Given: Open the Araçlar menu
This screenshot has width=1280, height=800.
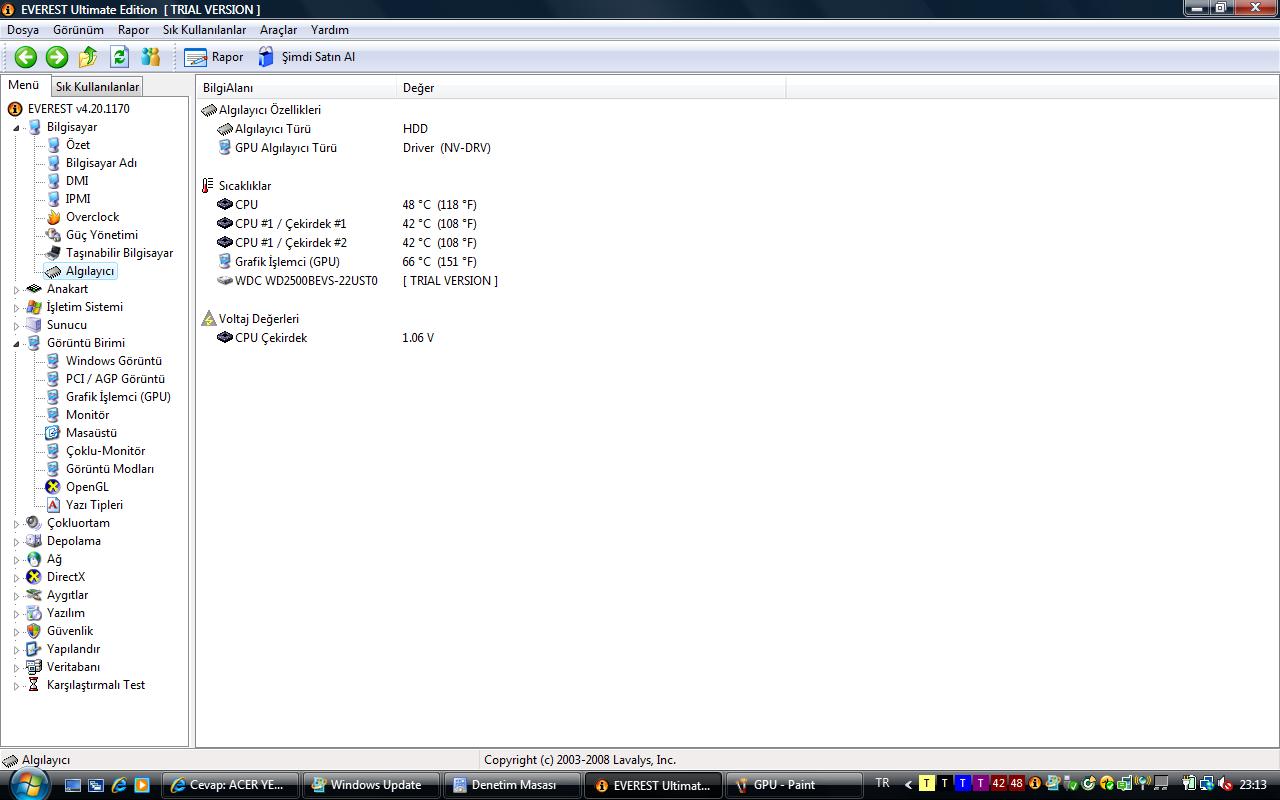Looking at the screenshot, I should click(x=278, y=30).
